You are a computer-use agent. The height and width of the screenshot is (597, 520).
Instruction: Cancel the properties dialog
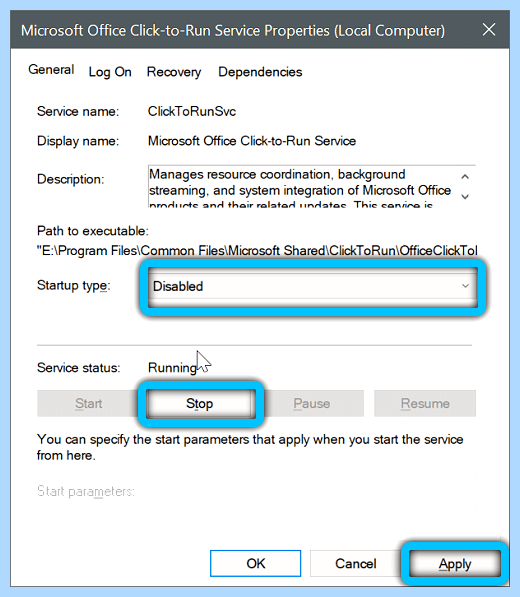coord(356,563)
